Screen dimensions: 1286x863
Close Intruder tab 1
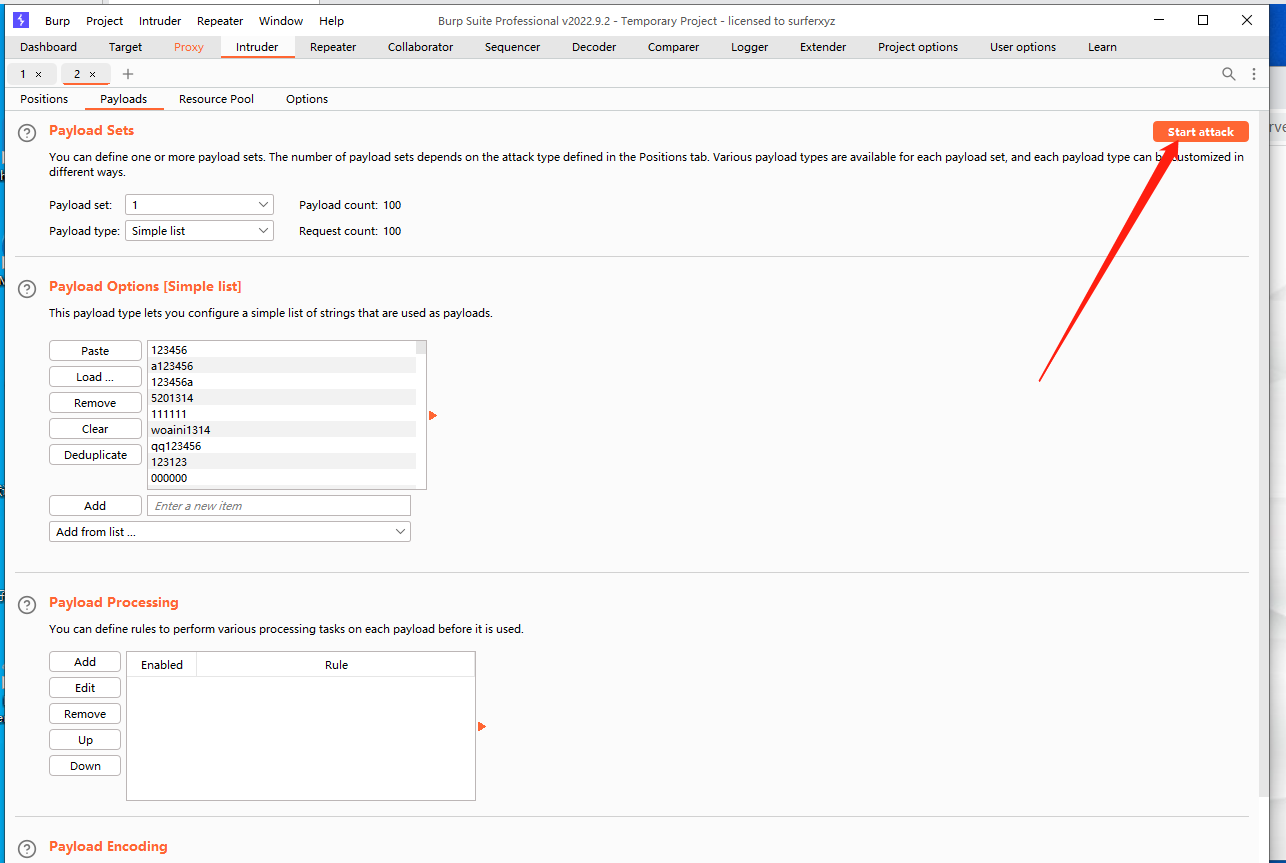pos(39,74)
